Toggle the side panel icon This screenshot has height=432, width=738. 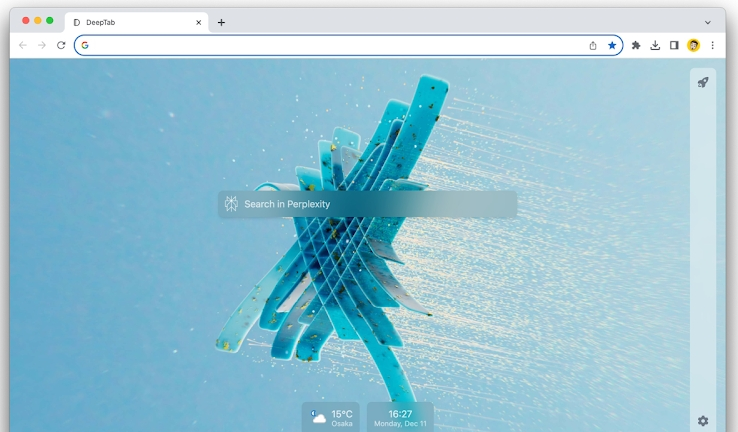tap(674, 45)
